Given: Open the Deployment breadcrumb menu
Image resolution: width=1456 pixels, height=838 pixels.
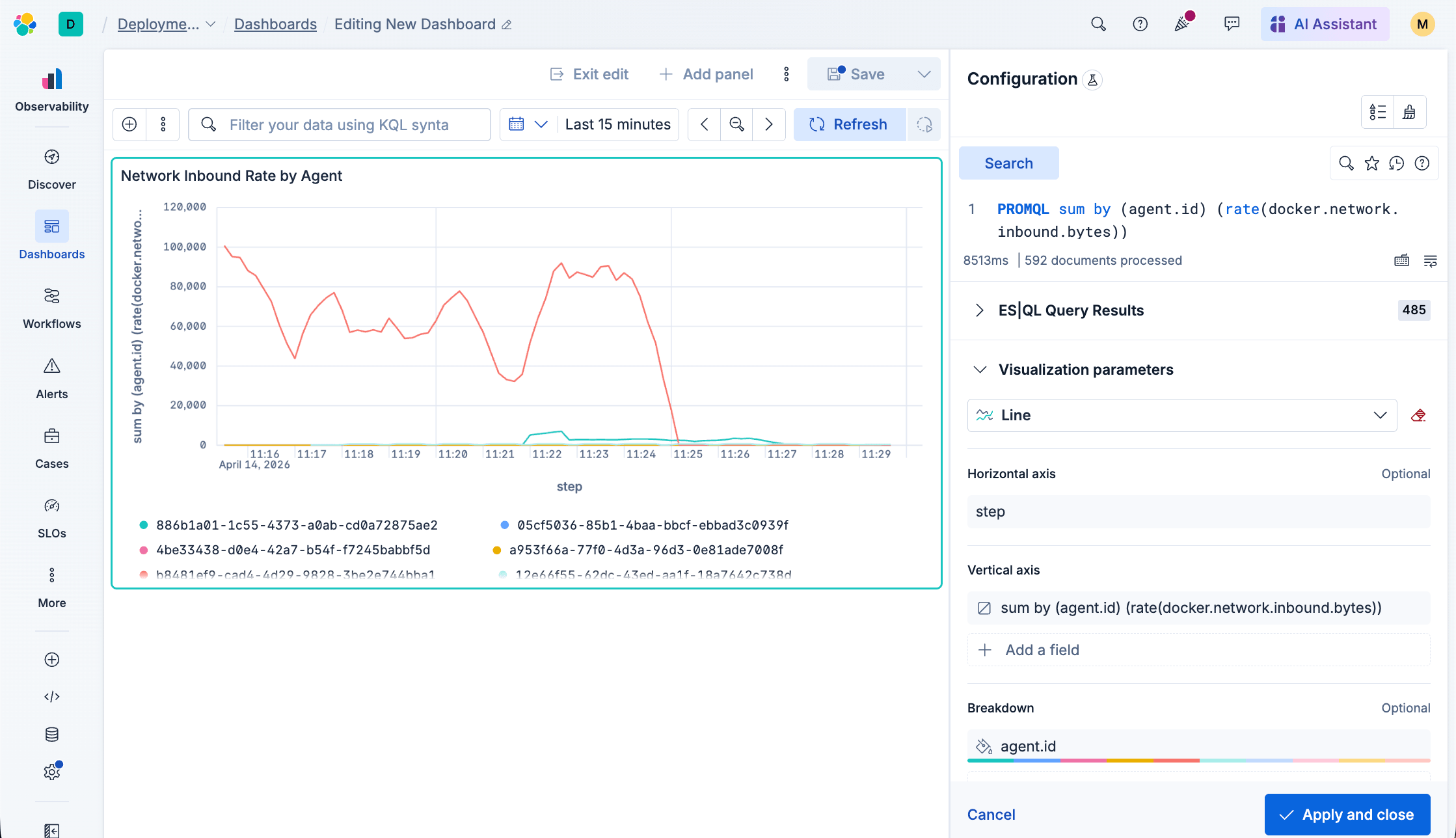Looking at the screenshot, I should tap(209, 24).
